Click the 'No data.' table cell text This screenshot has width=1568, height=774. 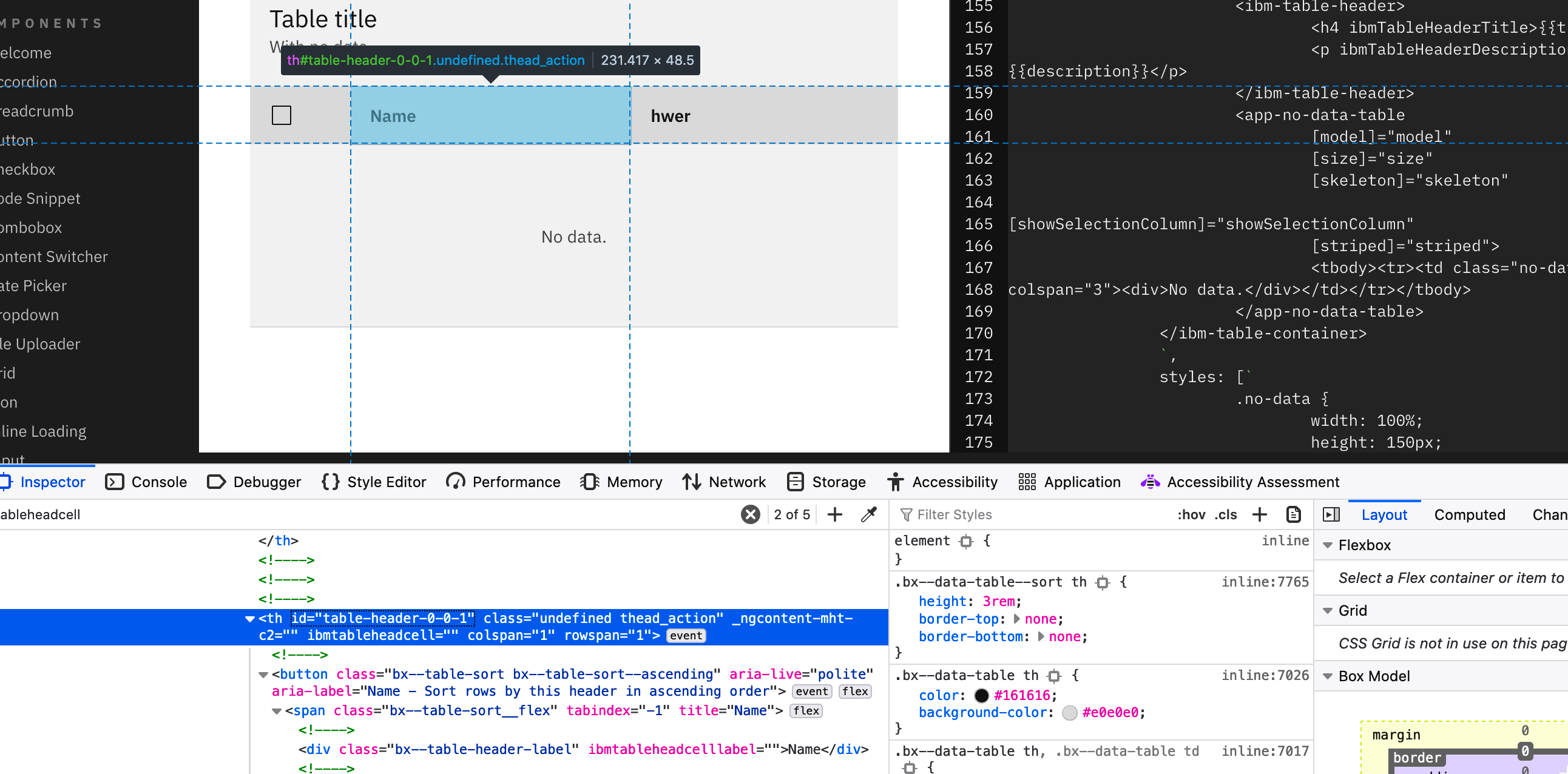(573, 237)
